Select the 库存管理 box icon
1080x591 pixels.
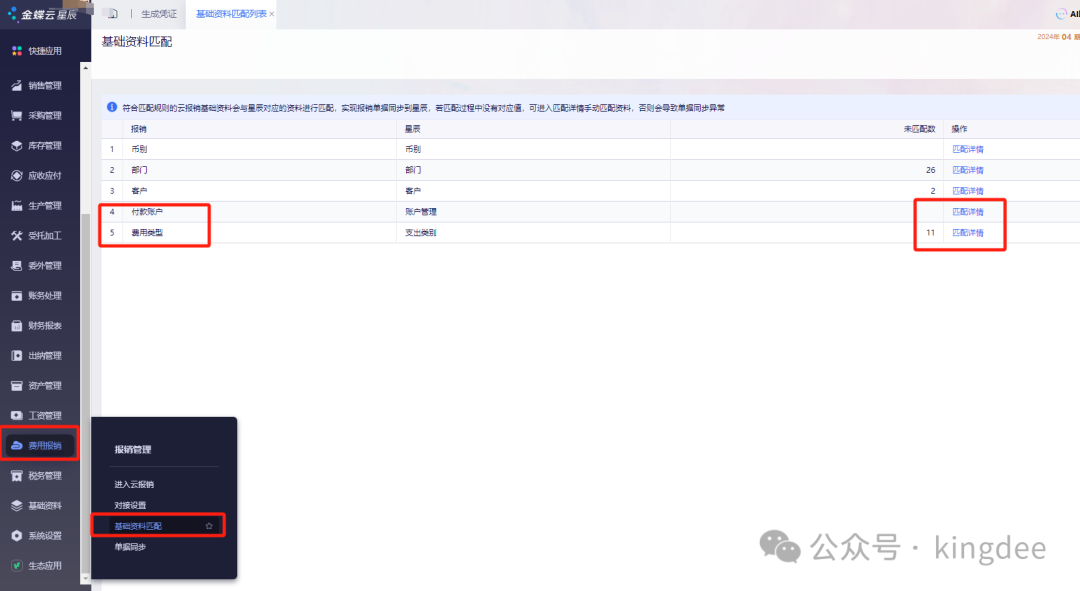coord(17,146)
